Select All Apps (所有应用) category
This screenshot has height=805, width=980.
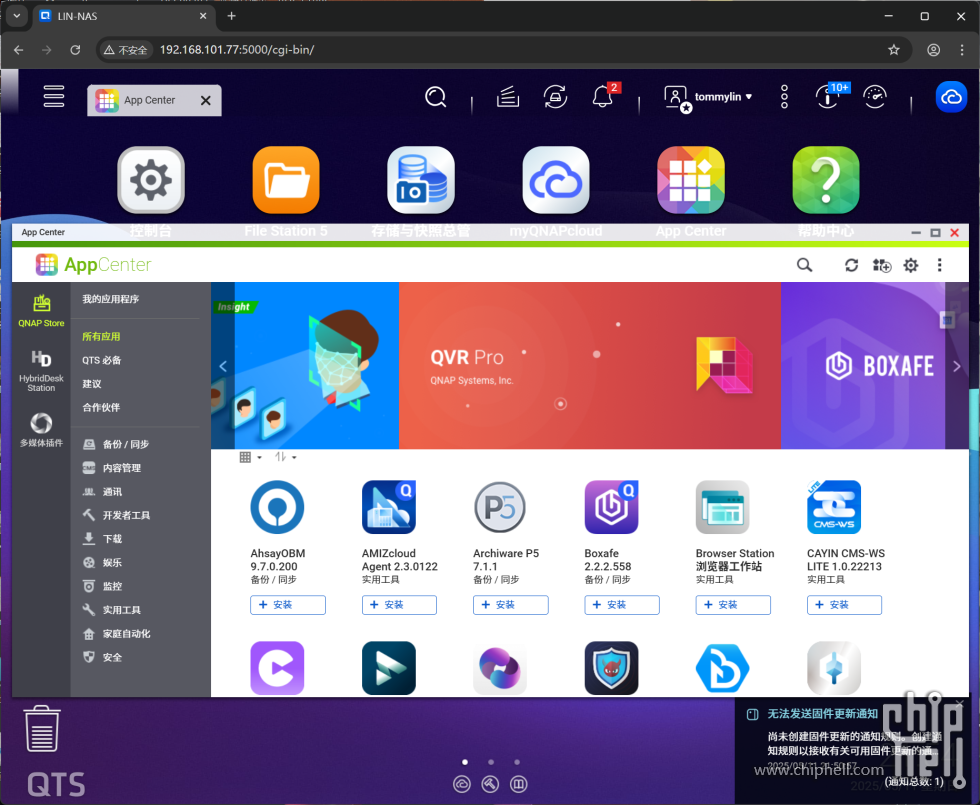tap(101, 336)
